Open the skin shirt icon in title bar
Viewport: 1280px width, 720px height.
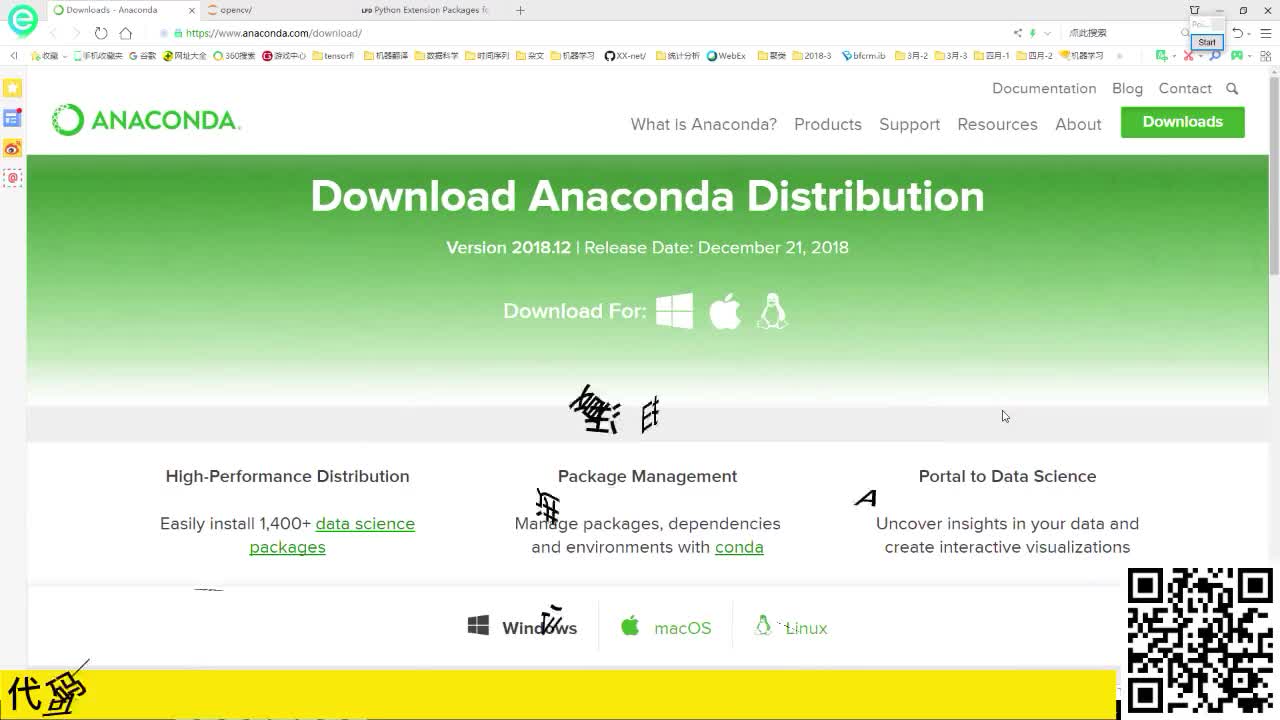(1194, 10)
